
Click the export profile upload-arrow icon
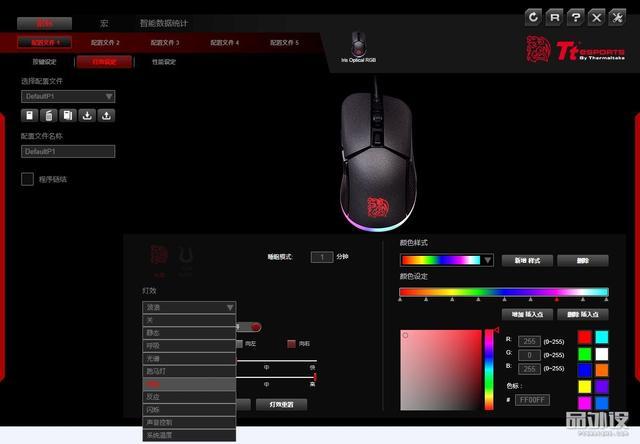click(107, 116)
